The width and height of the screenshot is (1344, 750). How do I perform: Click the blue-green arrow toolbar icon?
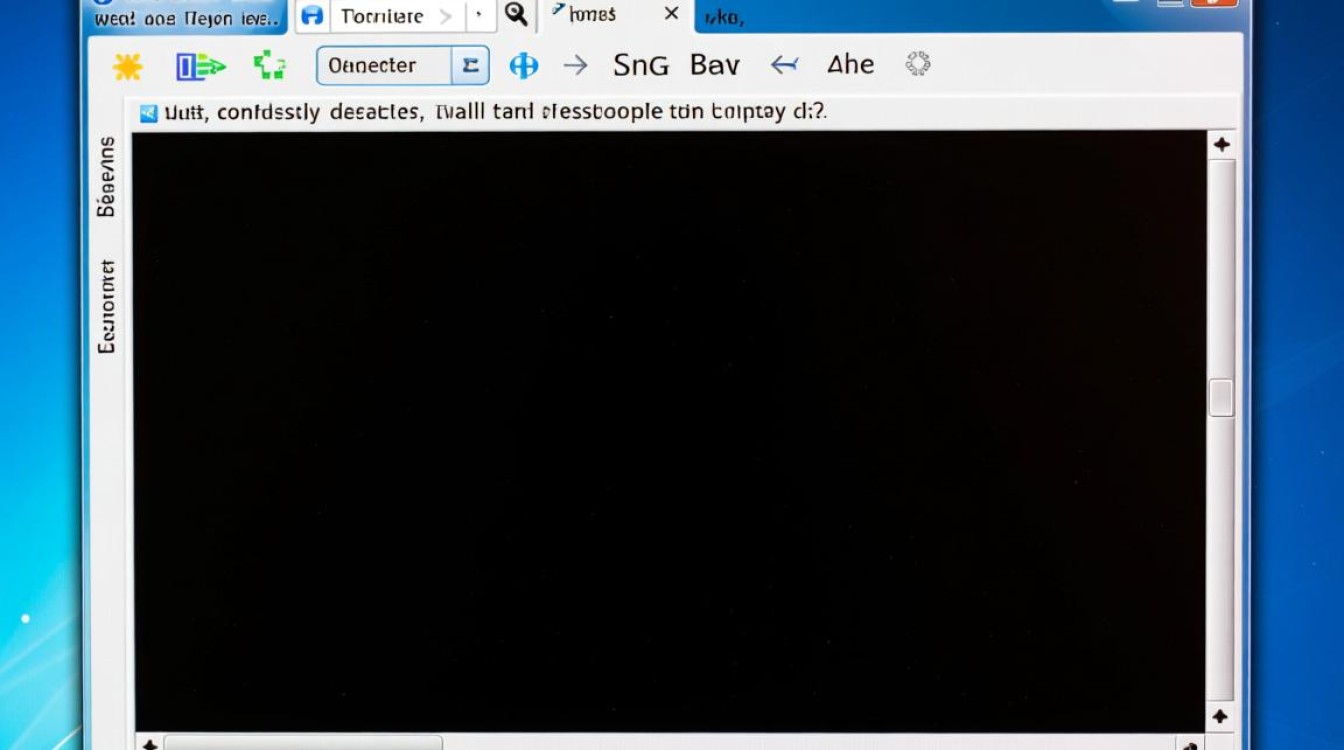201,66
